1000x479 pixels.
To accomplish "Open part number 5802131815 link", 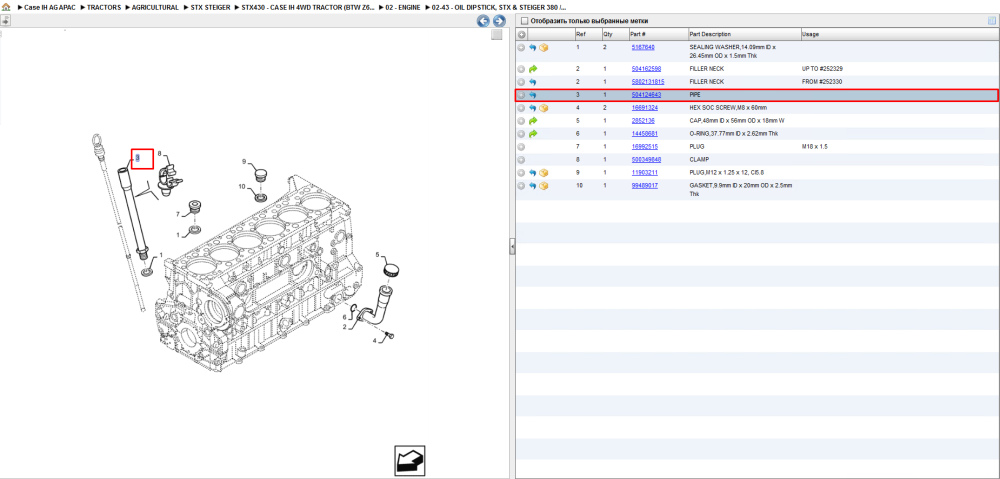I will (648, 82).
